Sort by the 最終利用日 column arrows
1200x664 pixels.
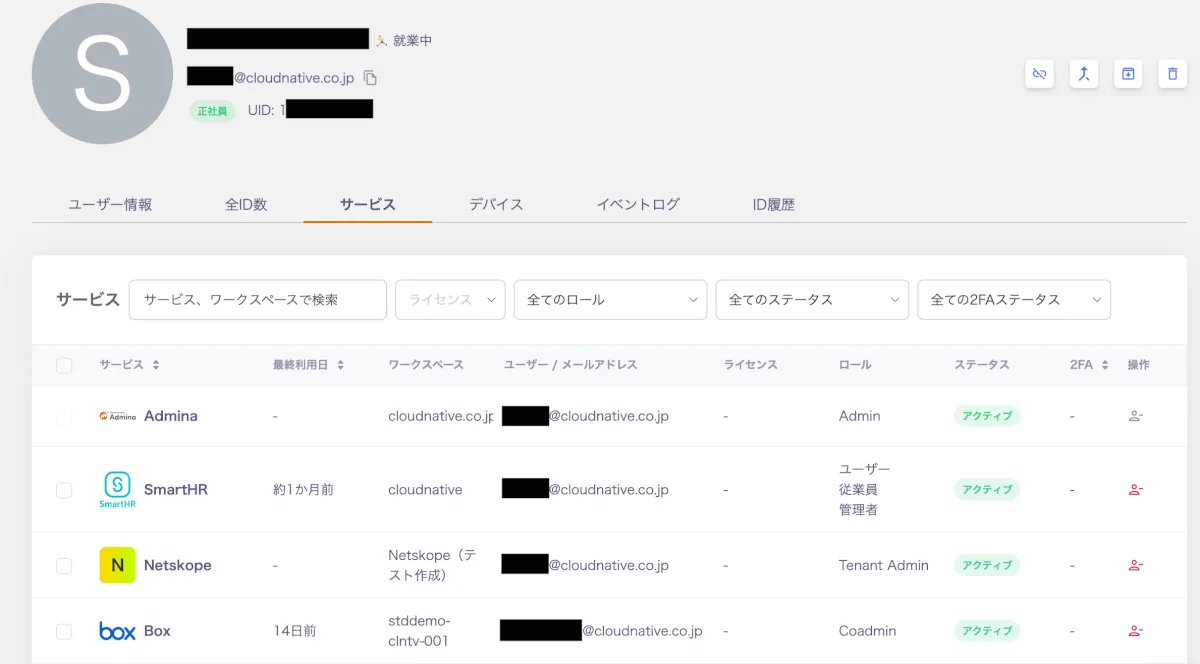[340, 366]
